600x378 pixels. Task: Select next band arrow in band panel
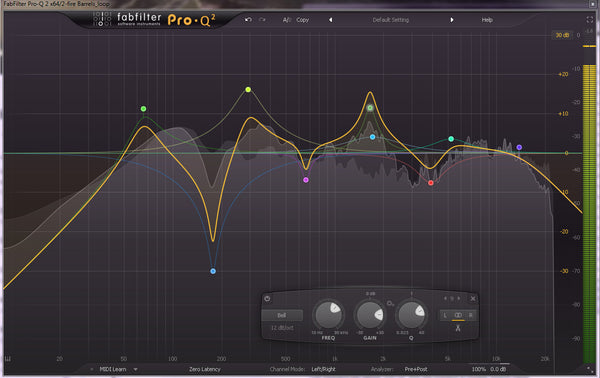tap(459, 298)
